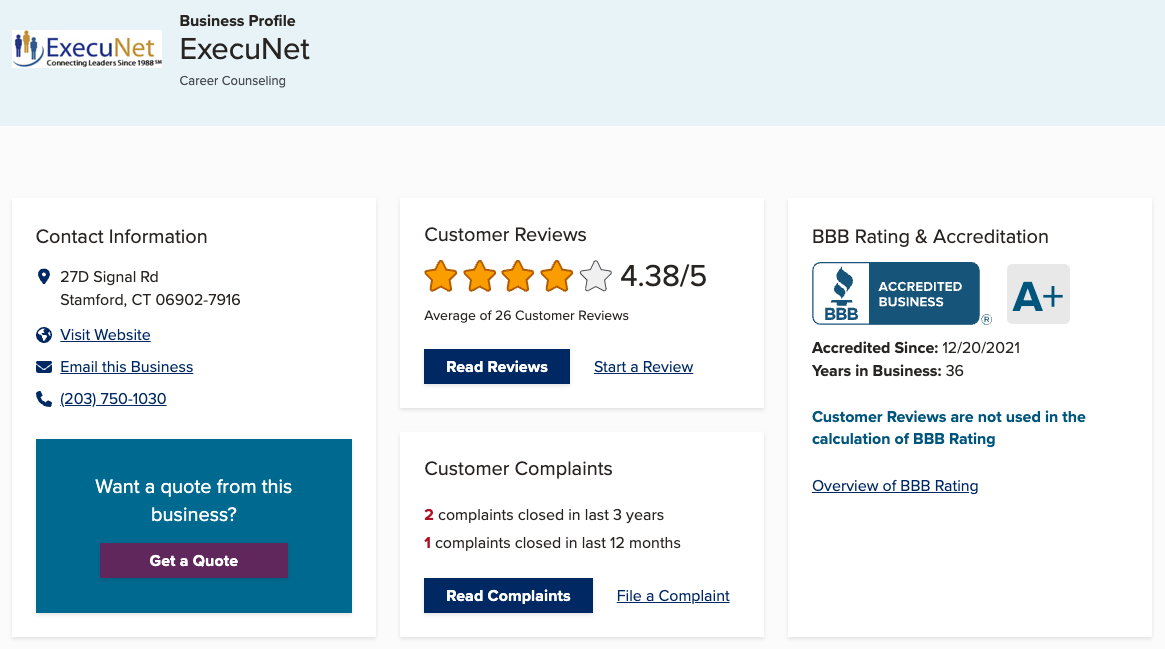This screenshot has height=649, width=1165.
Task: Click the map pin address icon
Action: pos(44,277)
